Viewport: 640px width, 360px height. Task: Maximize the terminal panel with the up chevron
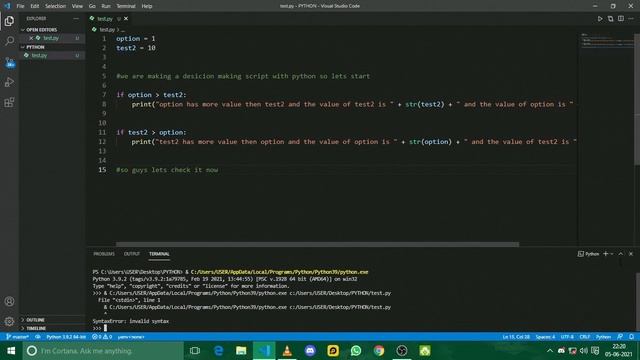pos(621,254)
